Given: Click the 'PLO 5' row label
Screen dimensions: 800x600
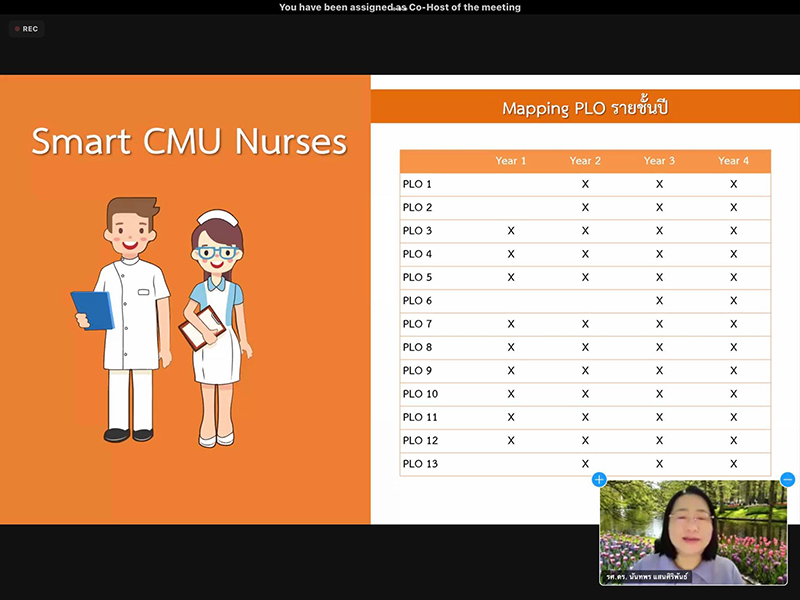Looking at the screenshot, I should (417, 278).
